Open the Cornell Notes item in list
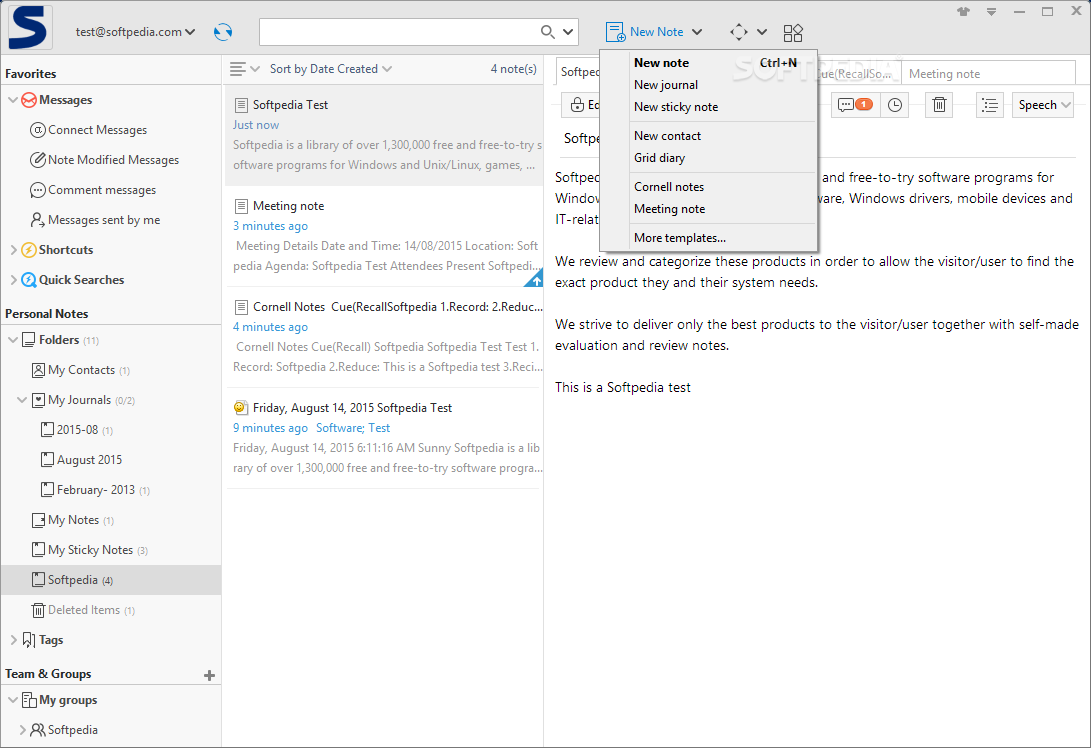 (x=384, y=337)
